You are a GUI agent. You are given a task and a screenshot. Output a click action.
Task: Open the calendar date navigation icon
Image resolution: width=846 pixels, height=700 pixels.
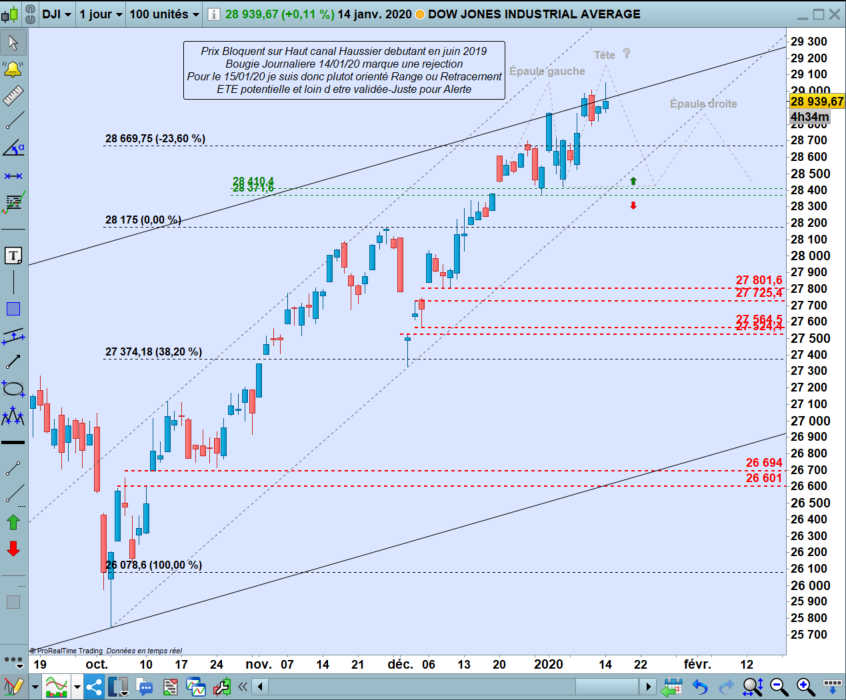point(672,687)
